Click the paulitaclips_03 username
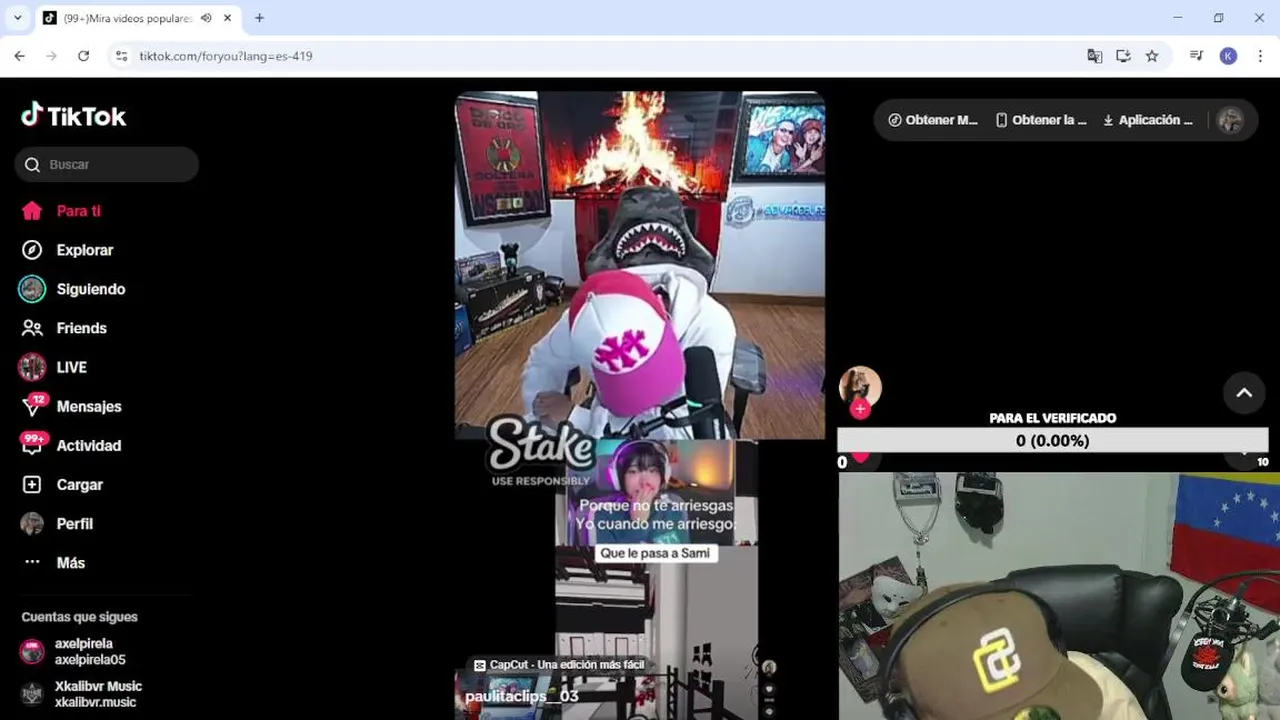Screen dimensions: 1280x720 [x=522, y=696]
